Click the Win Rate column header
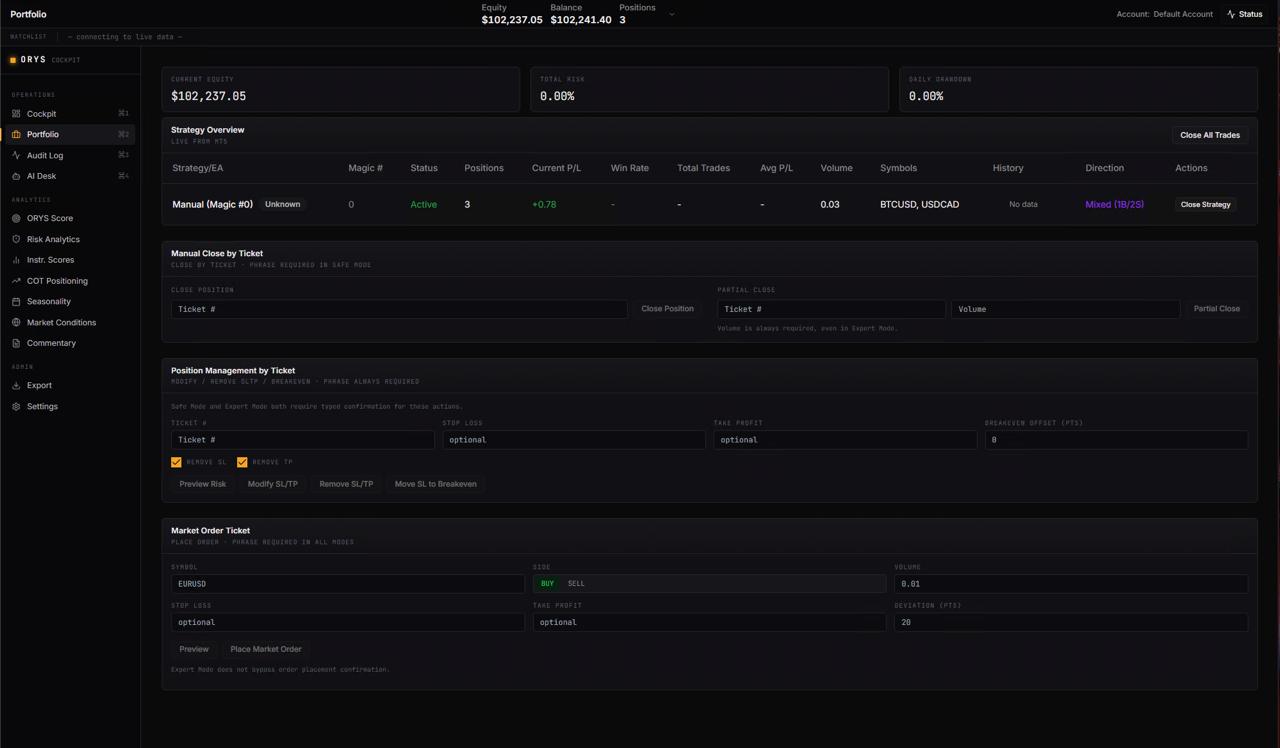 click(630, 168)
